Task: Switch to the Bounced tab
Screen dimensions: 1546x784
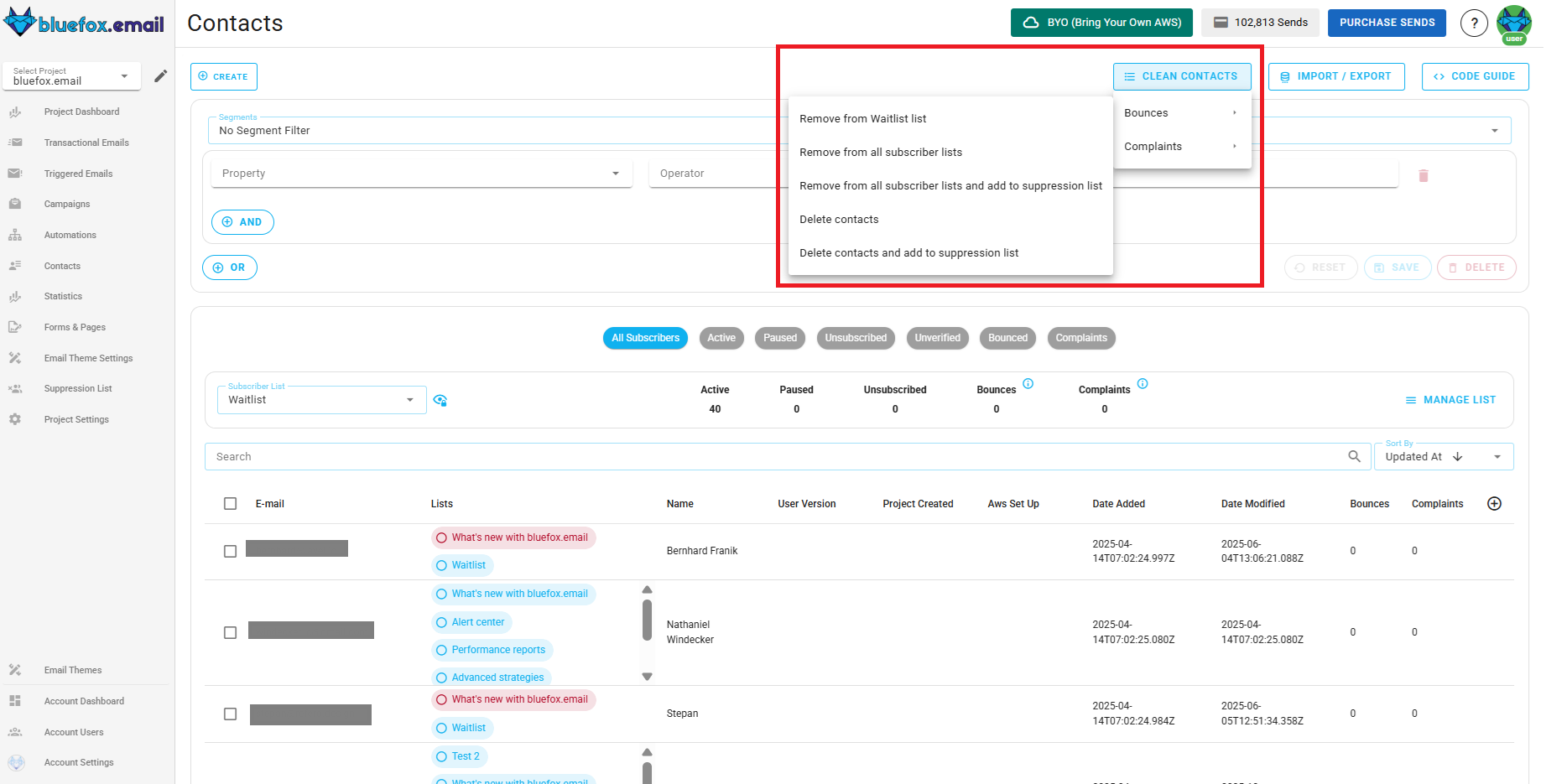Action: pos(1007,338)
